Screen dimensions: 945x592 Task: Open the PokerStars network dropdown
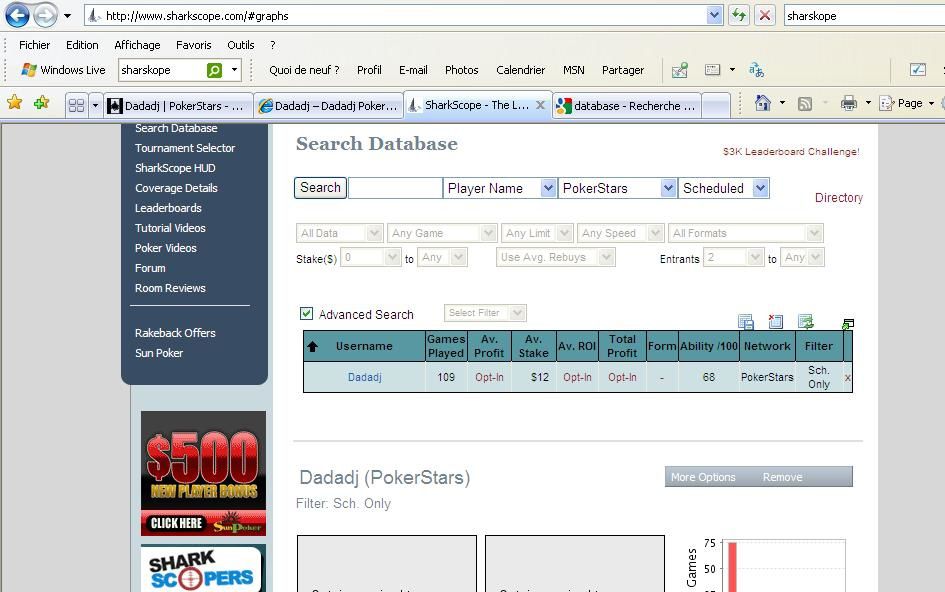(668, 188)
